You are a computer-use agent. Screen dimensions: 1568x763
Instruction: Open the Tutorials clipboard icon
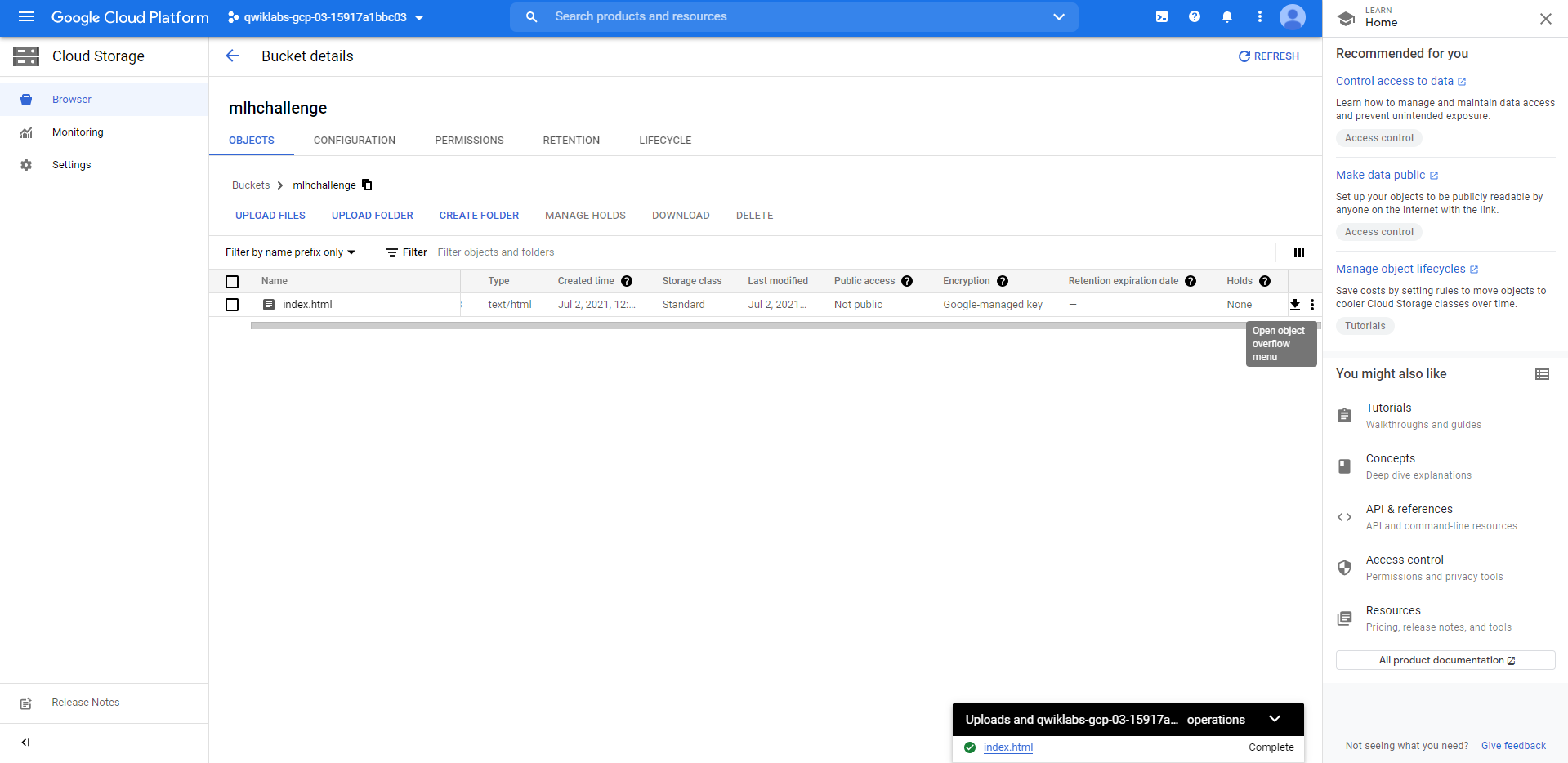1345,416
